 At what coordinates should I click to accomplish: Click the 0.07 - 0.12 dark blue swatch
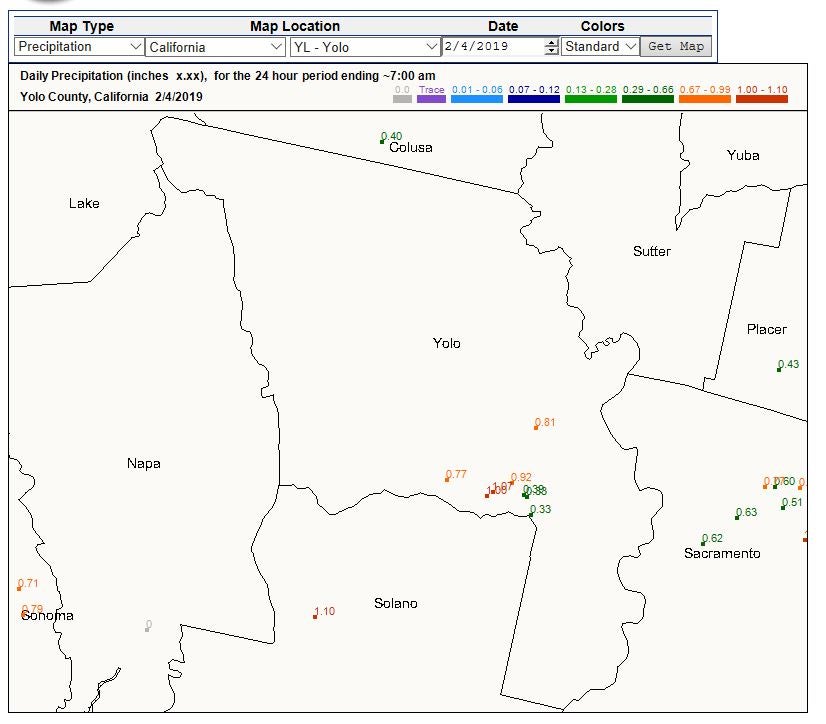(x=534, y=99)
